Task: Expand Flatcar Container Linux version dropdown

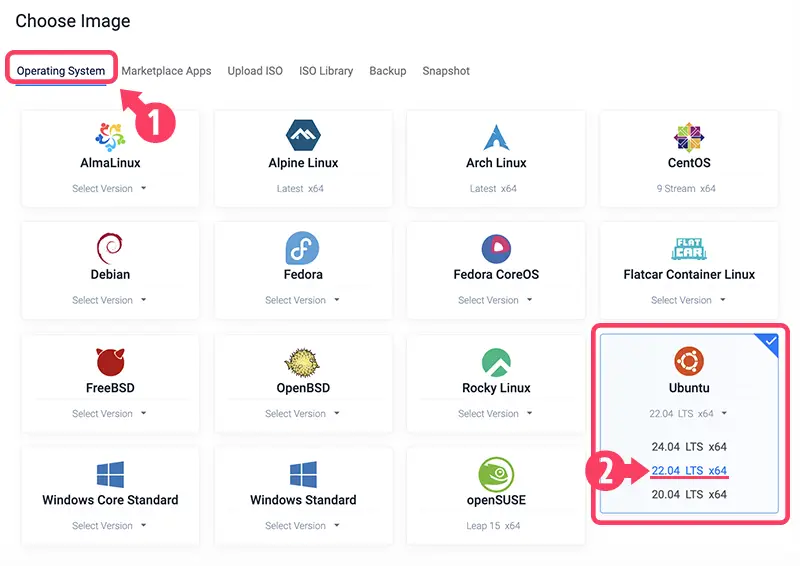Action: pos(688,300)
